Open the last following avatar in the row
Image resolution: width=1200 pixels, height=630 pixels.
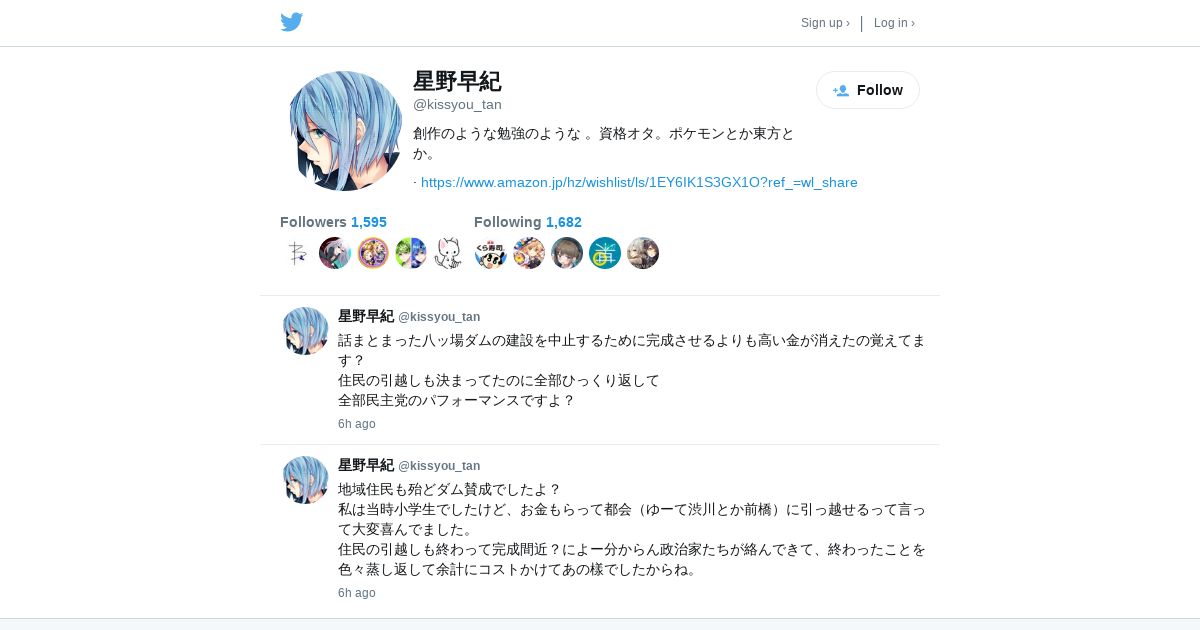tap(643, 253)
